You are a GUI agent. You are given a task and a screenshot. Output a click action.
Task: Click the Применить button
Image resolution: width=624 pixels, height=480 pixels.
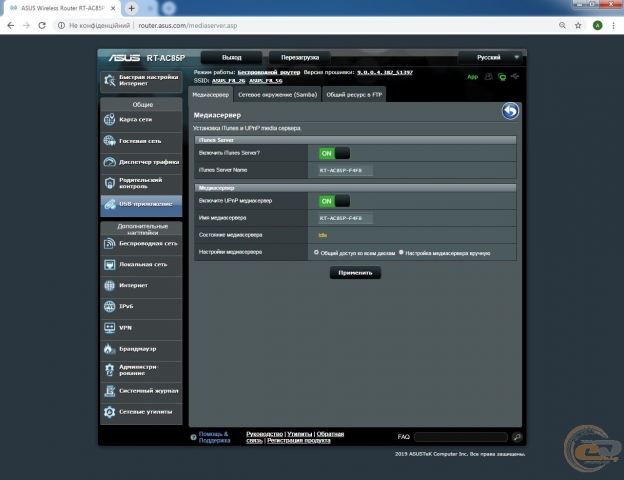point(355,273)
